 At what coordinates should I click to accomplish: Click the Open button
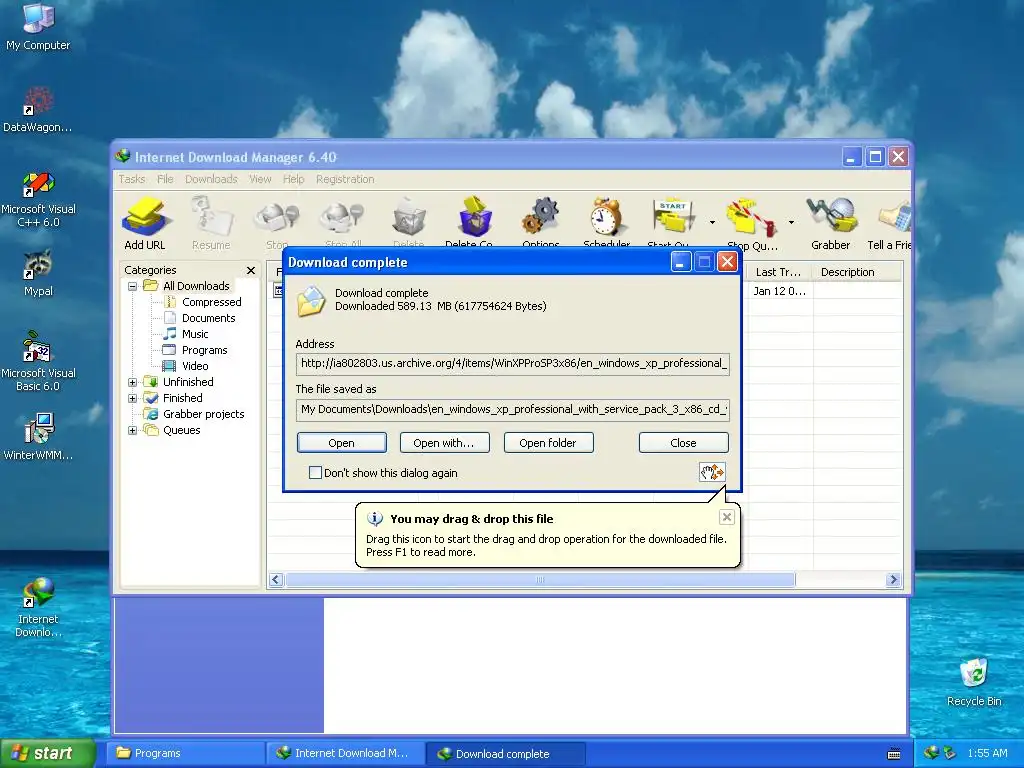pyautogui.click(x=342, y=443)
